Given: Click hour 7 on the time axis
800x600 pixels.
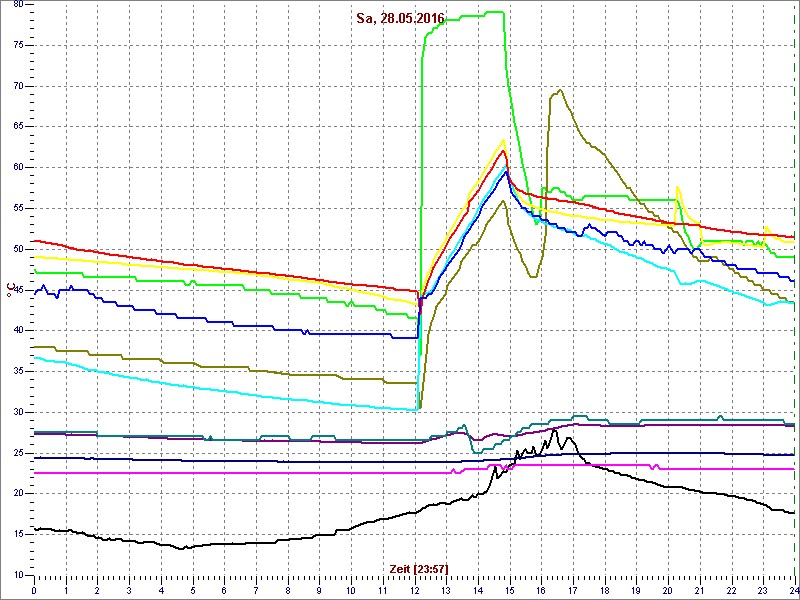Looking at the screenshot, I should pos(256,589).
